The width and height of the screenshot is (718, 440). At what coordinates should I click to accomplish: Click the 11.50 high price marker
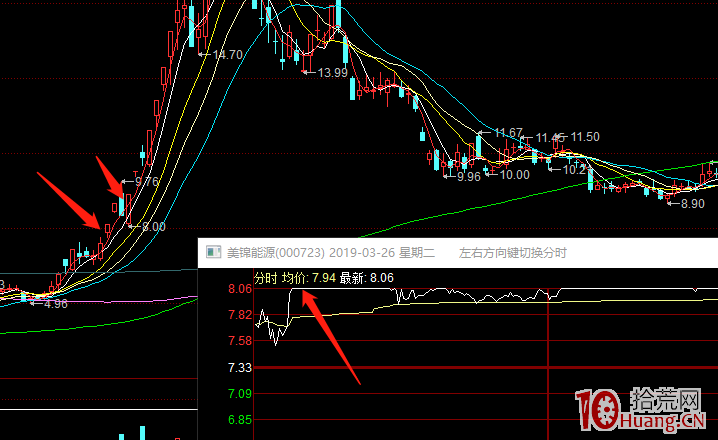[x=585, y=137]
